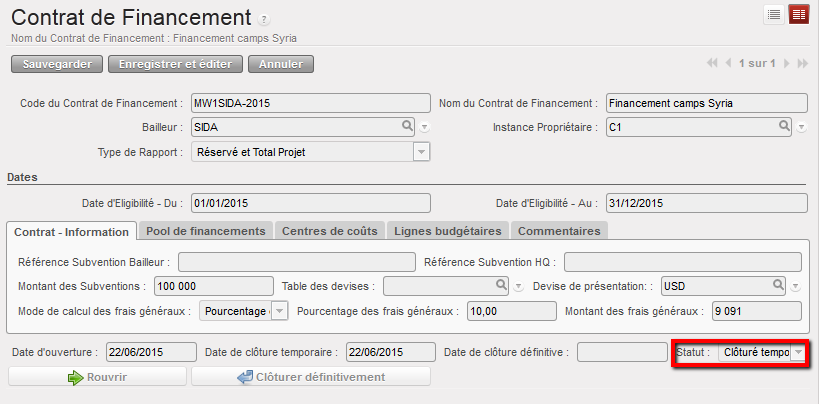Switch to Lignes budgétaires tab
This screenshot has width=819, height=404.
(448, 231)
